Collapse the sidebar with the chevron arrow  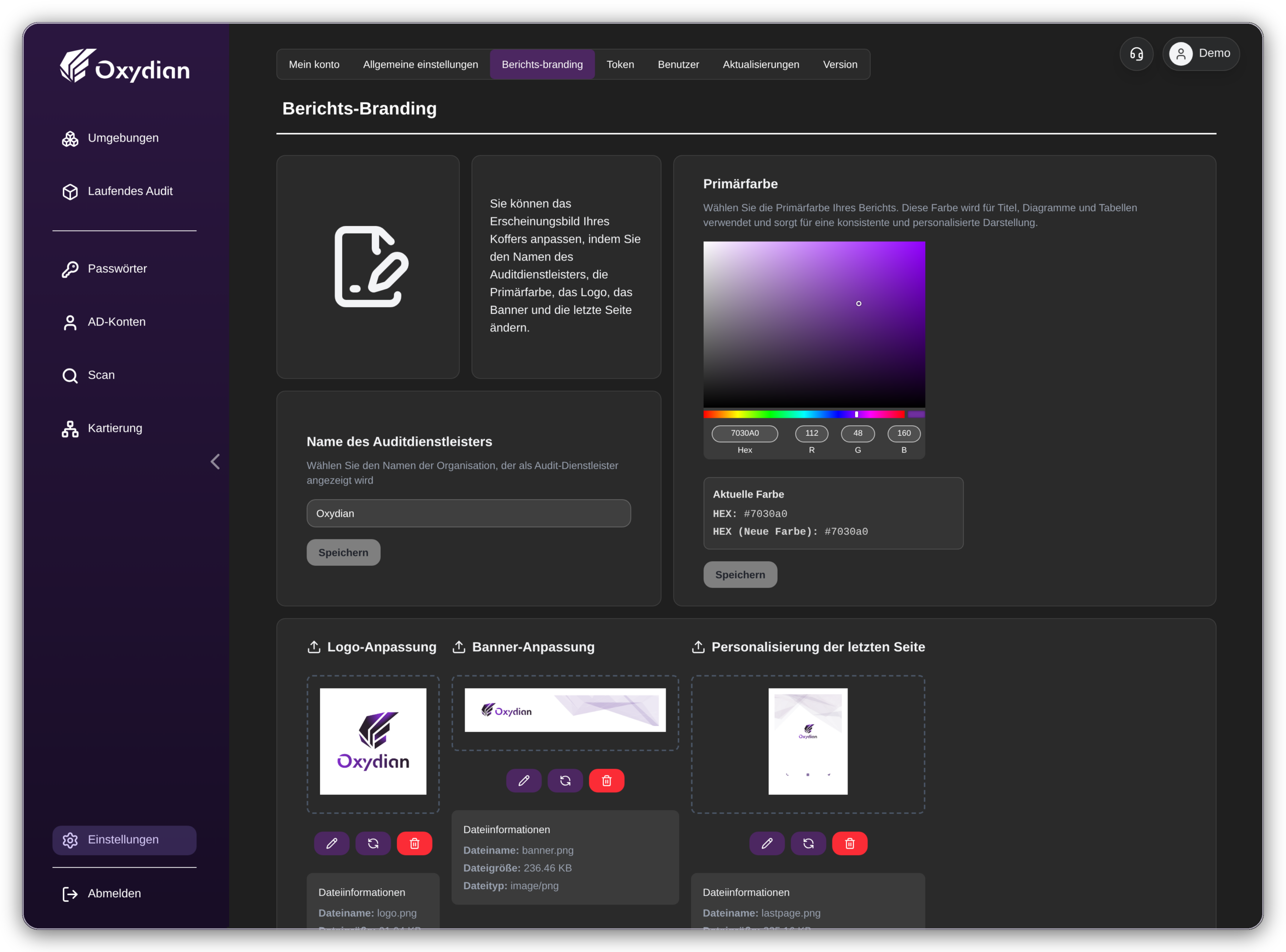[215, 461]
